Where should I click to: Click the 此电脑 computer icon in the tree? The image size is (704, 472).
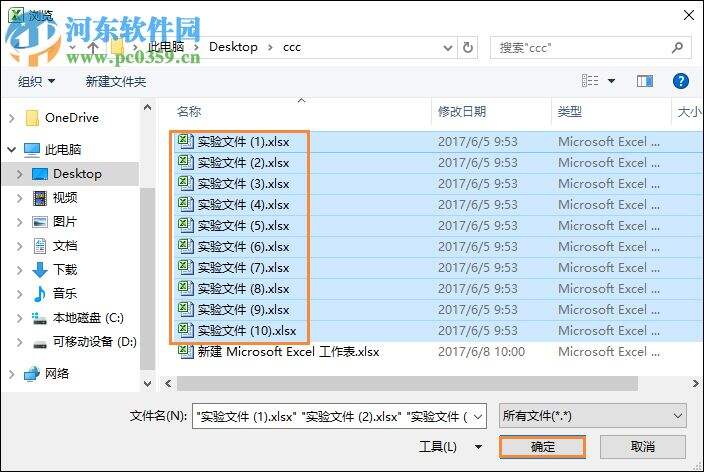click(32, 150)
